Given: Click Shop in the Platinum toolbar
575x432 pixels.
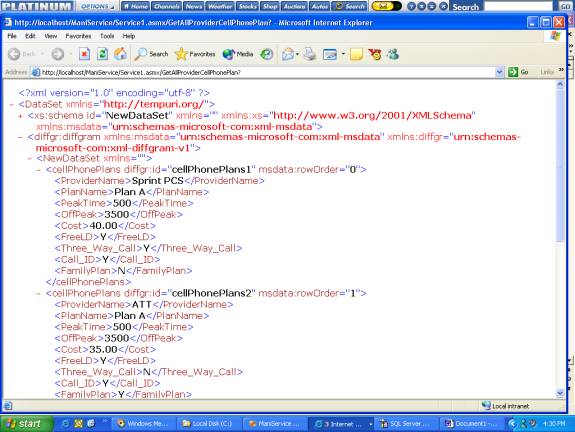Looking at the screenshot, I should (x=270, y=6).
